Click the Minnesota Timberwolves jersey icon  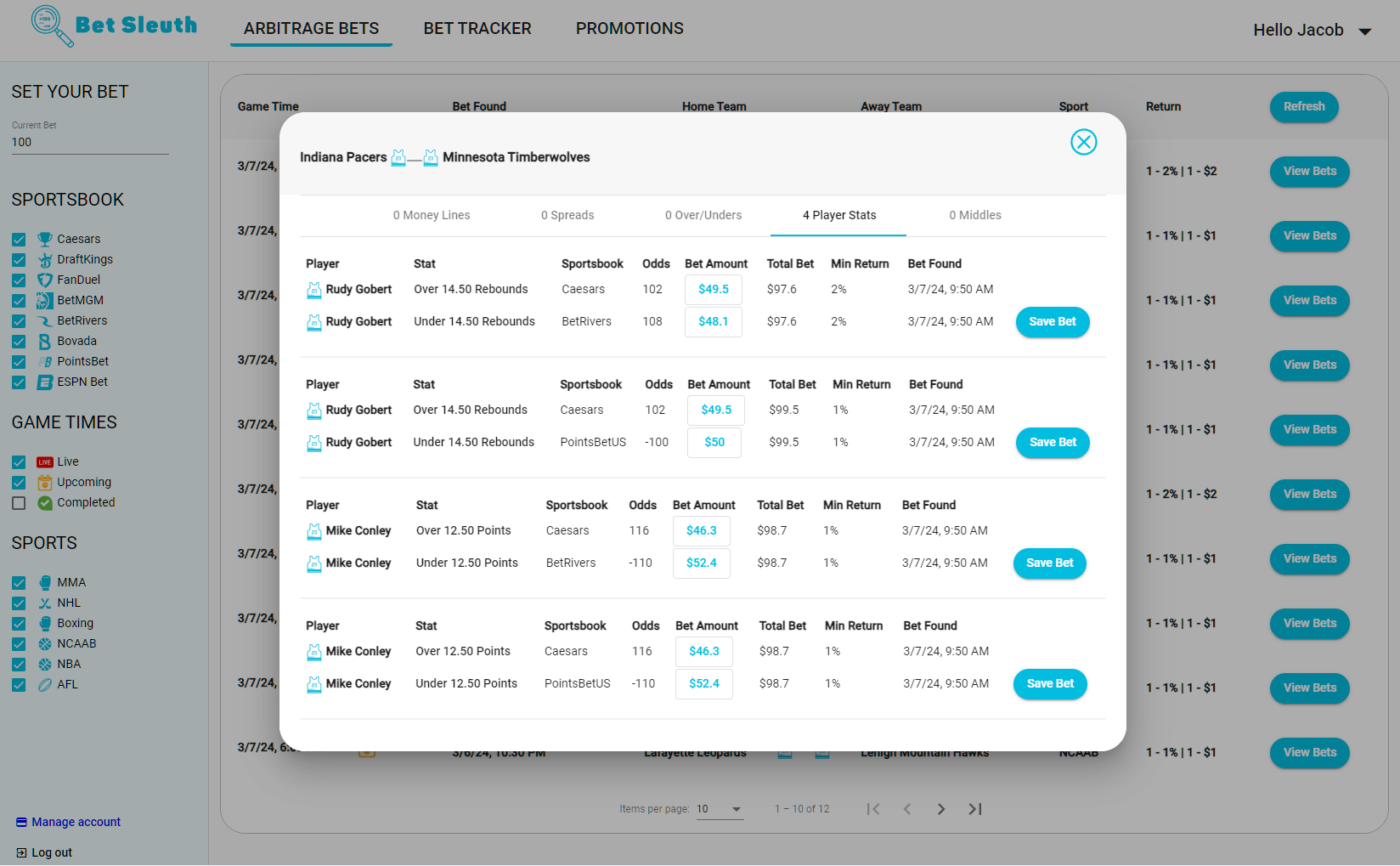point(431,157)
